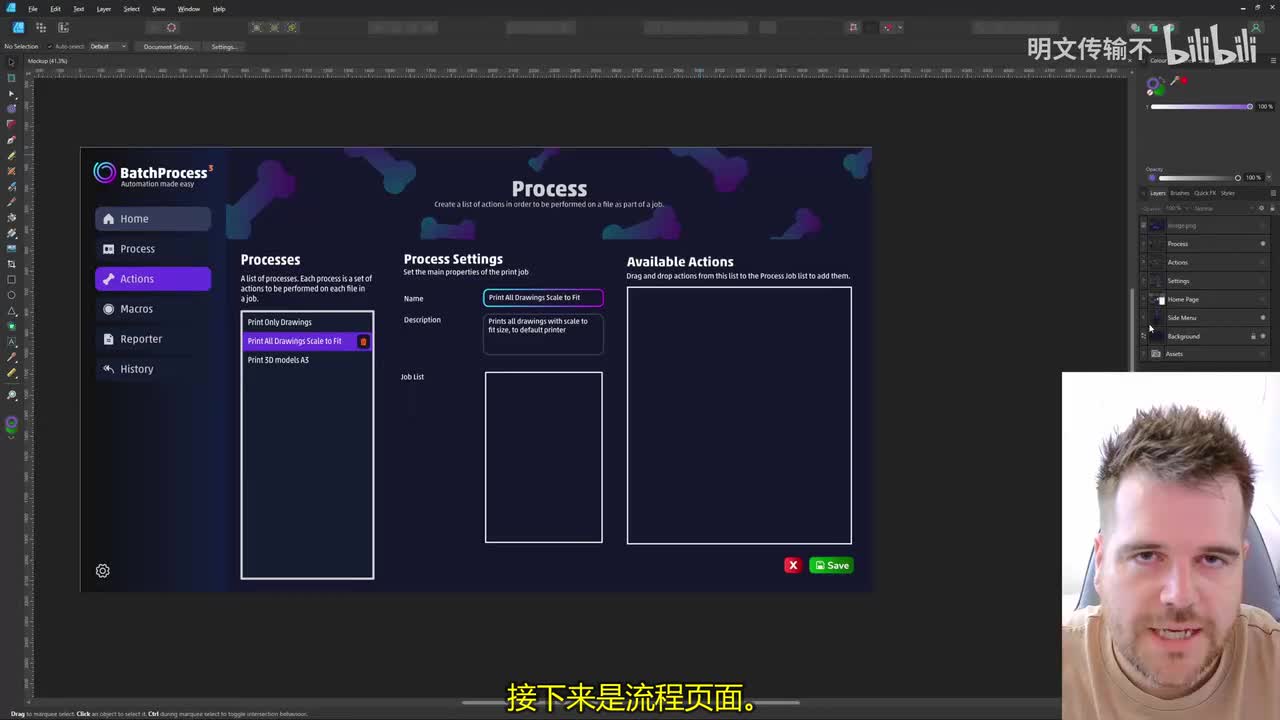Screen dimensions: 1280x720
Task: Select the Color Picker tool in toolbar
Action: pyautogui.click(x=11, y=357)
